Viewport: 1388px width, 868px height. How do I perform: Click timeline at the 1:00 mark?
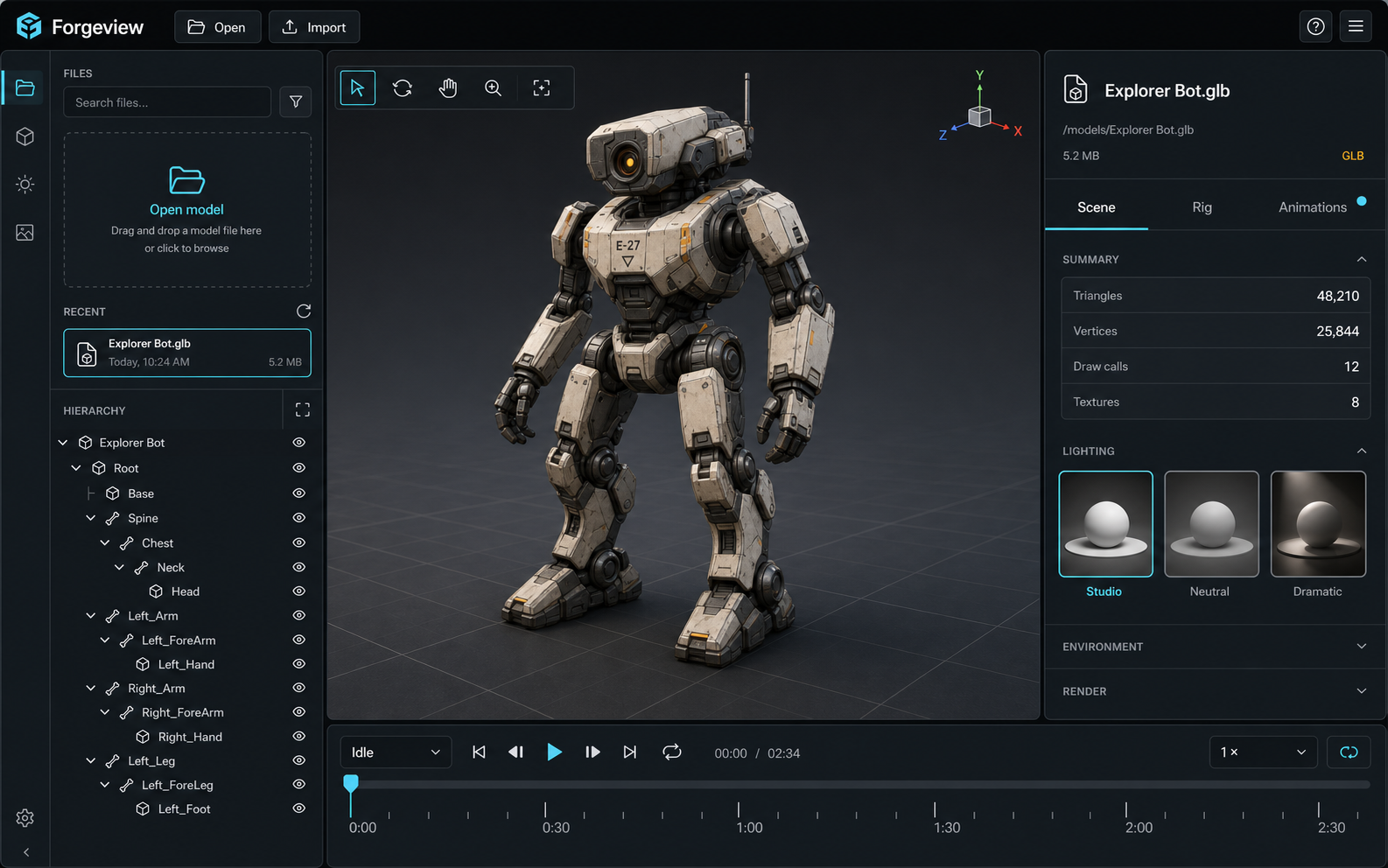[739, 809]
